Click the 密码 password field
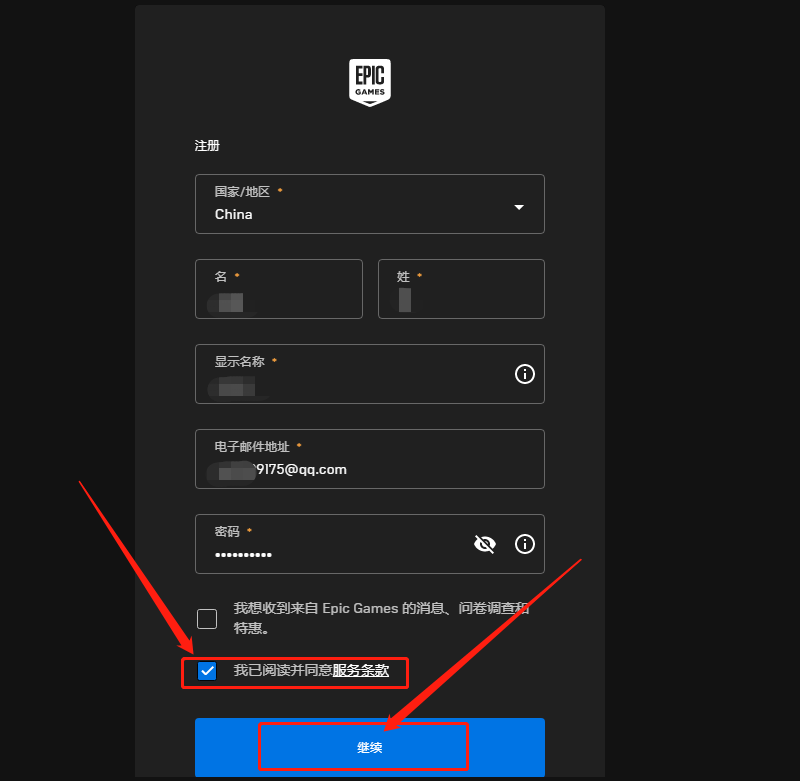Image resolution: width=800 pixels, height=781 pixels. click(x=370, y=544)
